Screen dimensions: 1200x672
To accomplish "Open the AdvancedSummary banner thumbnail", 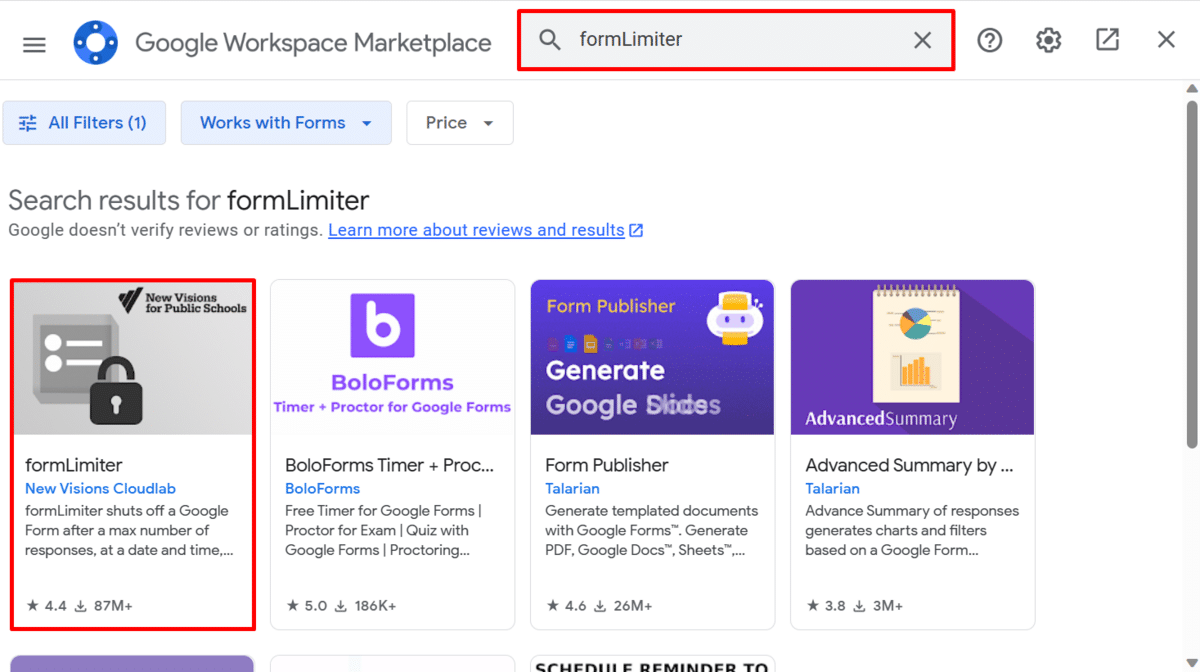I will 912,357.
